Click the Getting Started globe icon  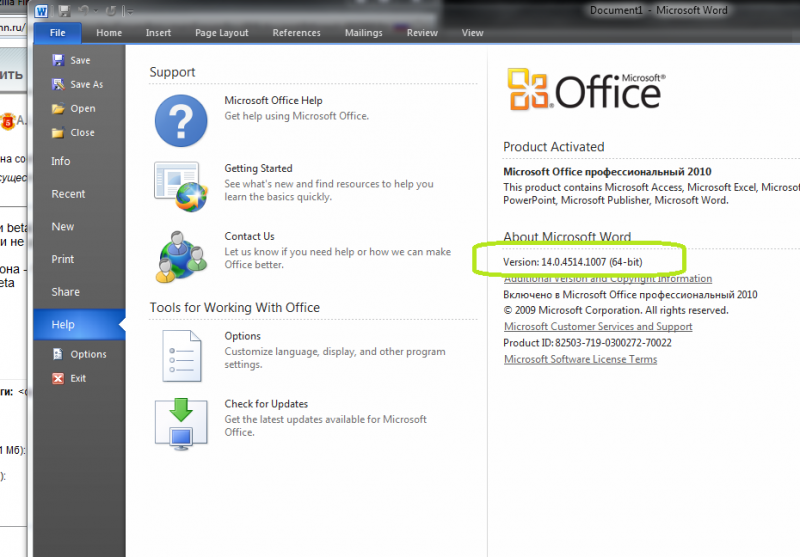[x=181, y=187]
